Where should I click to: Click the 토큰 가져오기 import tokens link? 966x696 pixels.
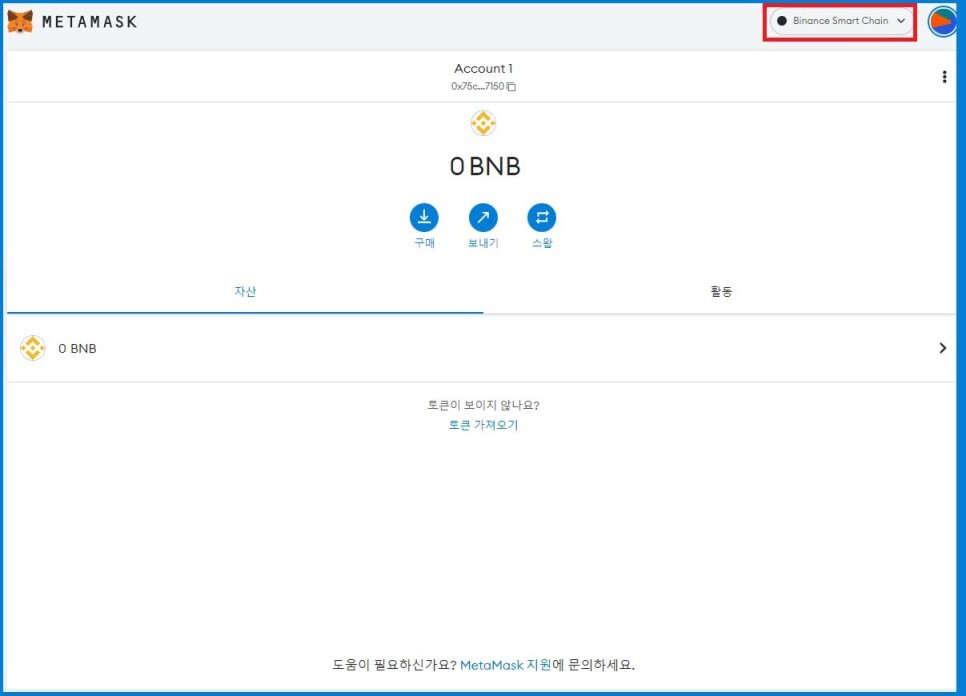pyautogui.click(x=483, y=425)
